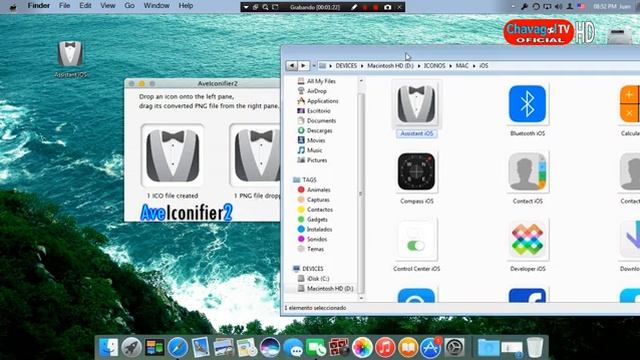This screenshot has height=360, width=640.
Task: Open the File menu
Action: (x=64, y=6)
